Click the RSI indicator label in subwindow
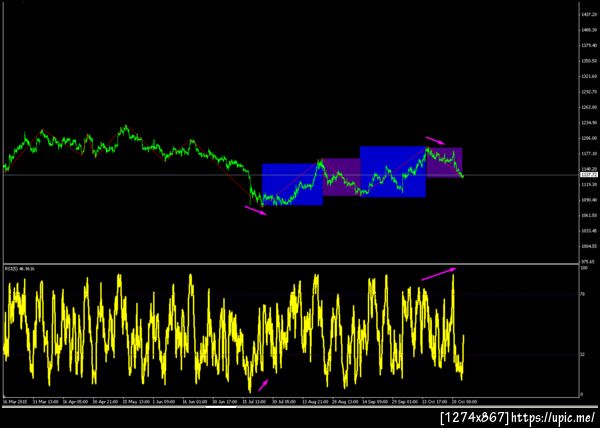 pyautogui.click(x=20, y=269)
